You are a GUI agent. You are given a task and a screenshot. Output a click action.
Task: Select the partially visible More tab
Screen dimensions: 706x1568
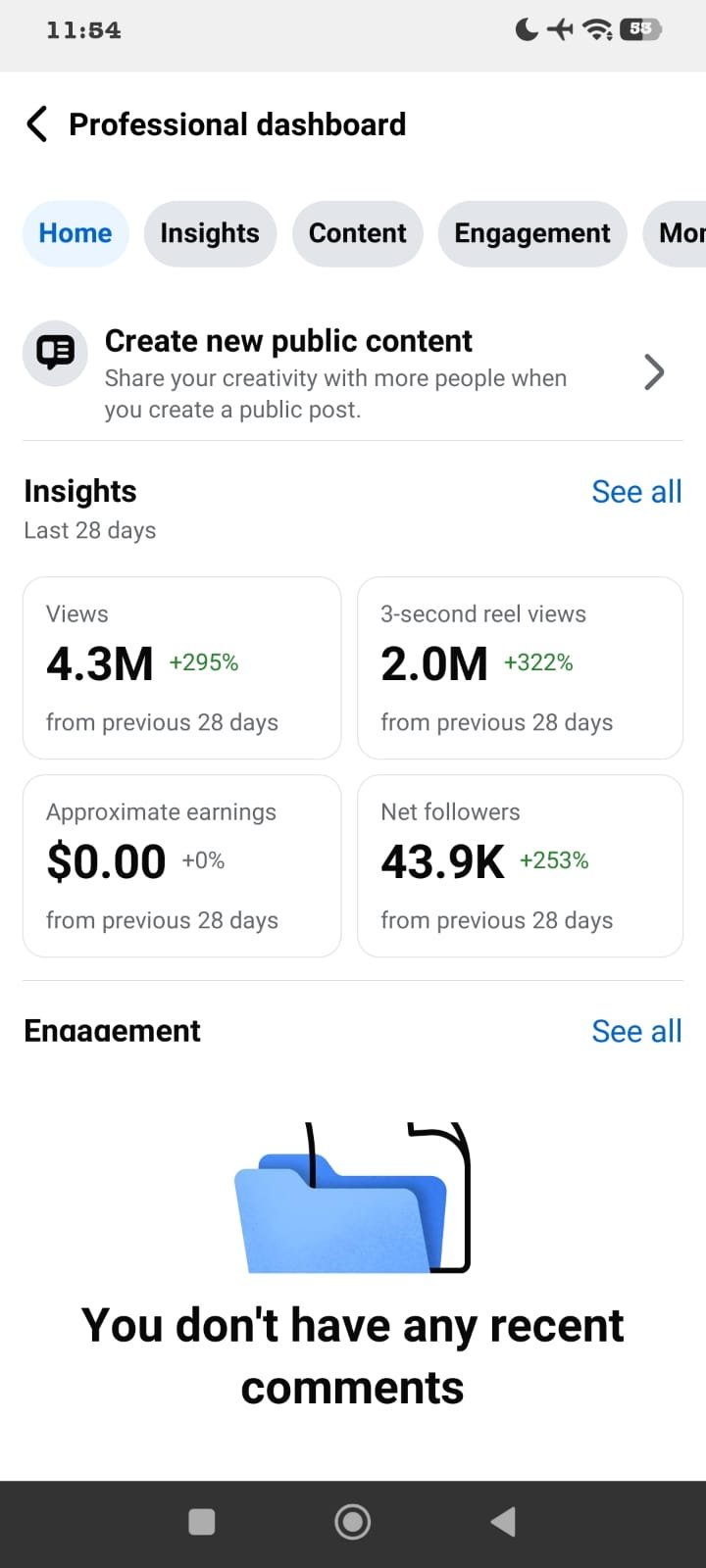pyautogui.click(x=675, y=233)
